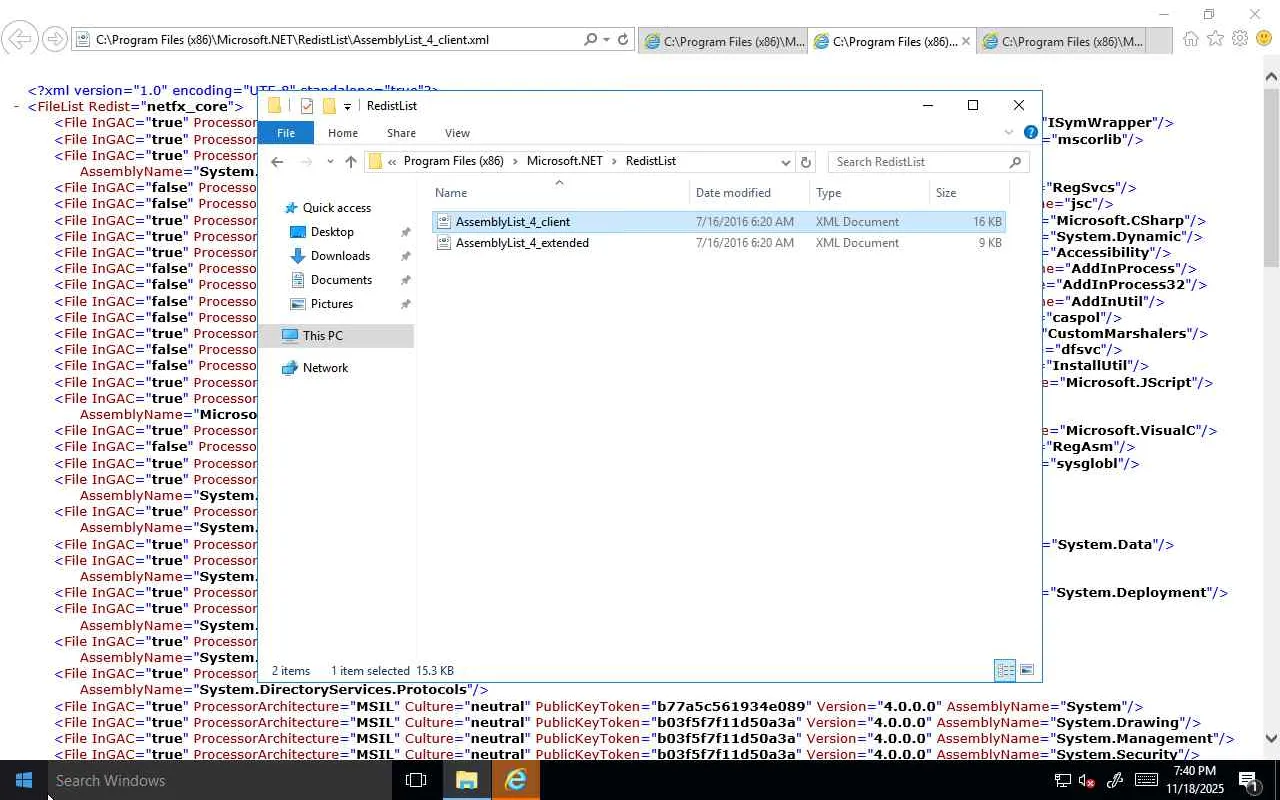
Task: Open the Favorites star in Internet Explorer
Action: 1215,39
